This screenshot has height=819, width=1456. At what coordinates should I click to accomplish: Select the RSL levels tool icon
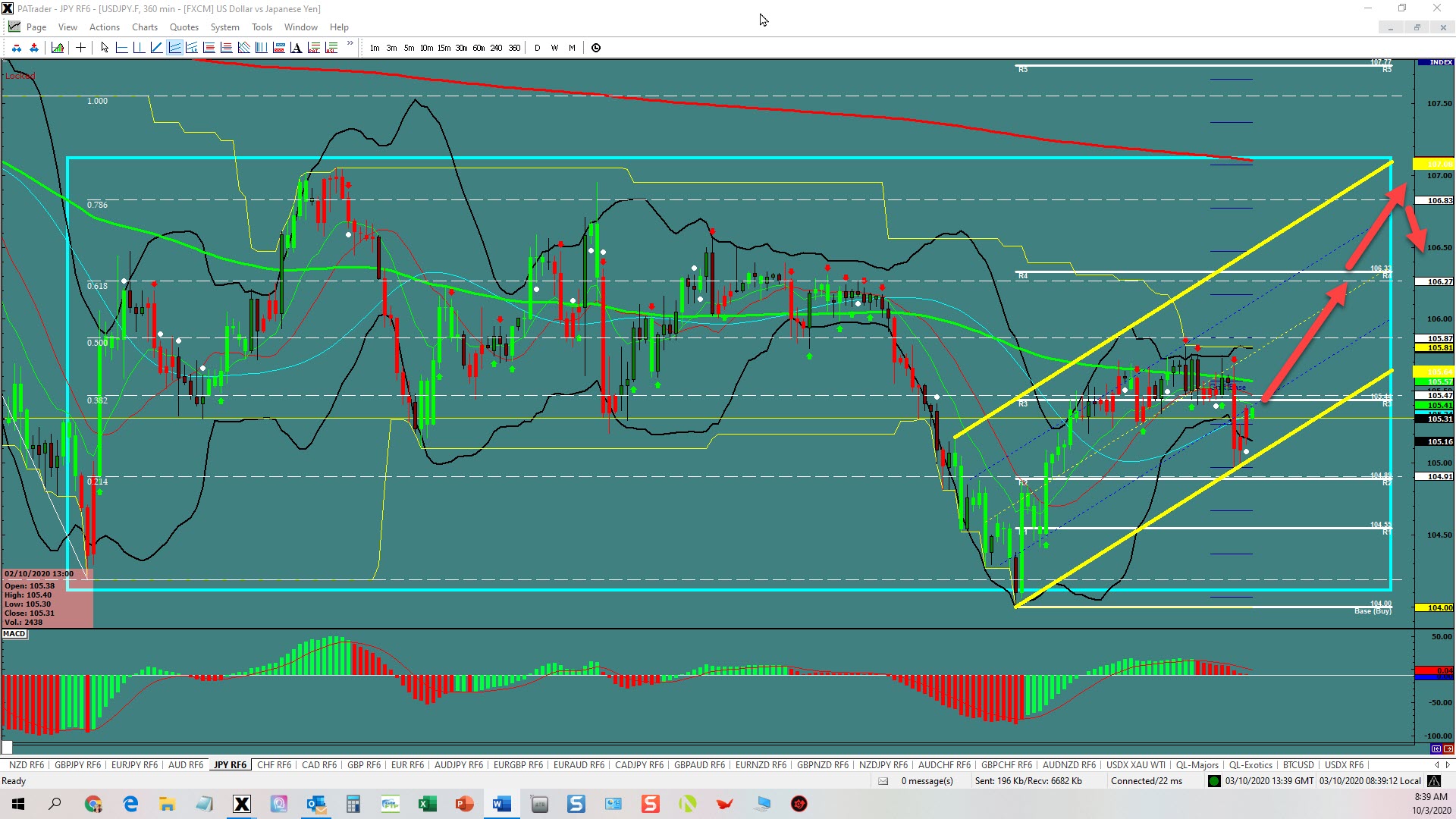point(331,48)
